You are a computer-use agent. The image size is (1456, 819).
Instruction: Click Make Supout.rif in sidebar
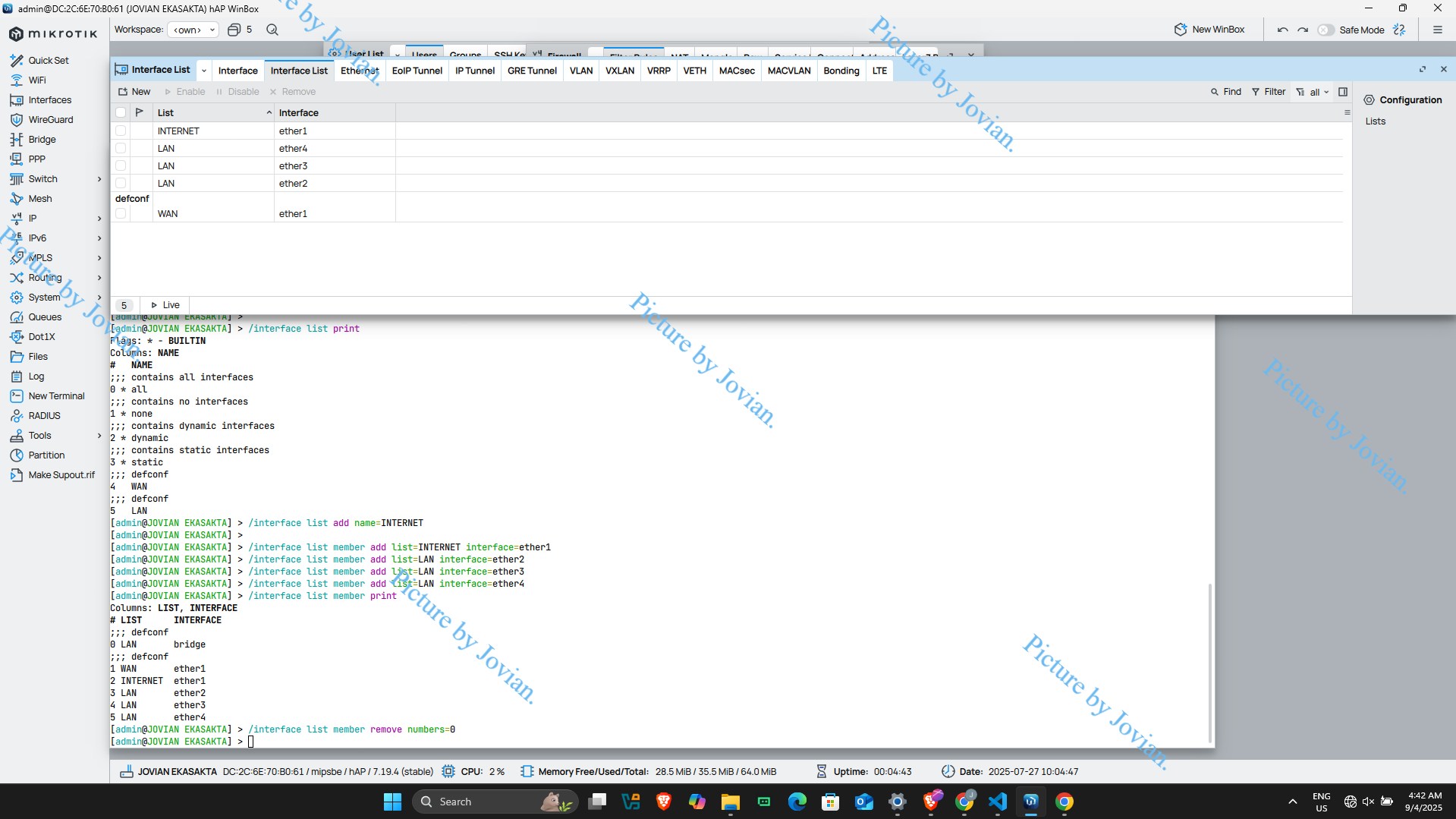pyautogui.click(x=61, y=475)
